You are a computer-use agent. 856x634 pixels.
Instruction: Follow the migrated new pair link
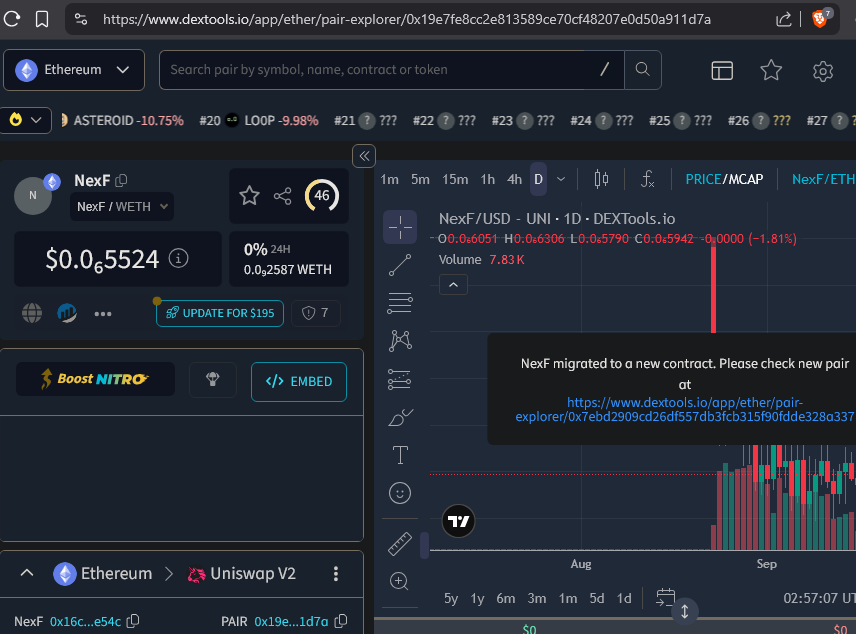tap(685, 410)
